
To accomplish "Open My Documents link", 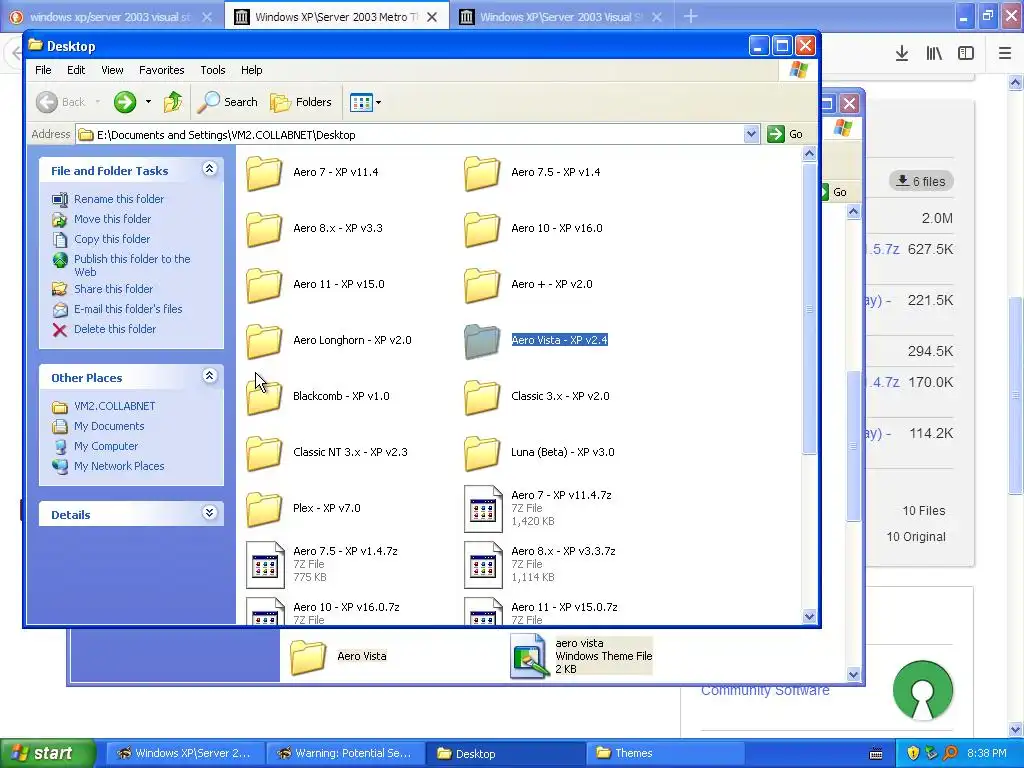I will click(109, 426).
